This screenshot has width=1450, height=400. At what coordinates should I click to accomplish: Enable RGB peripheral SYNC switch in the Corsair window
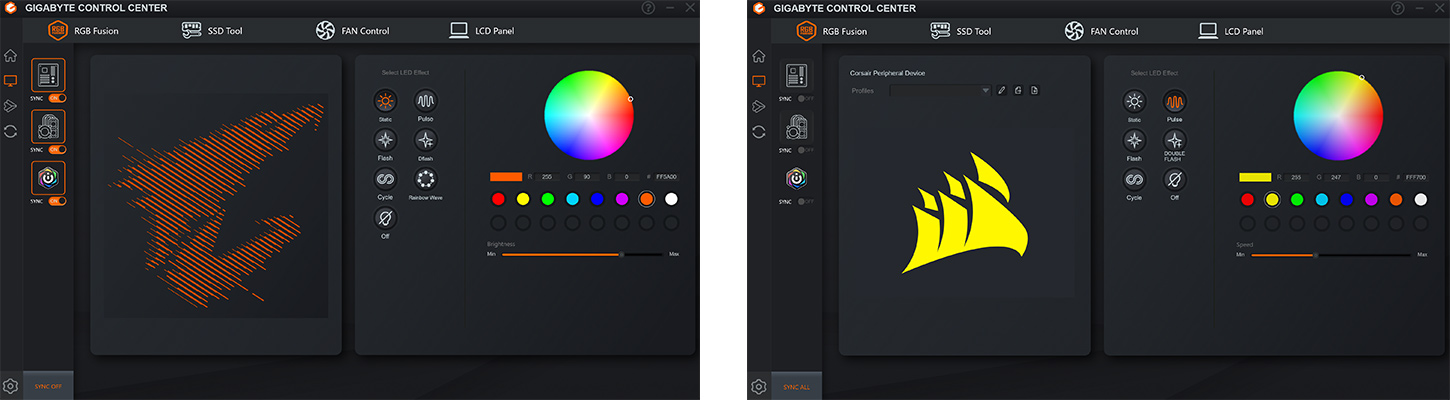[805, 201]
